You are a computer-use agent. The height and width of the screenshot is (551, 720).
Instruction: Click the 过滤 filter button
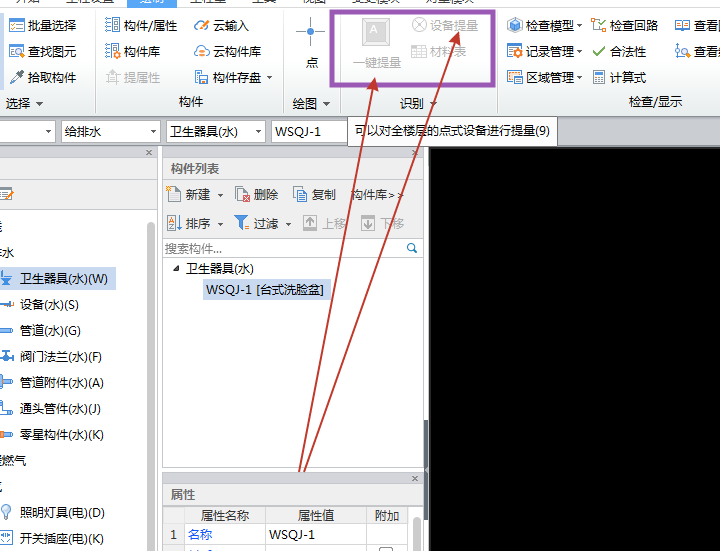click(256, 224)
